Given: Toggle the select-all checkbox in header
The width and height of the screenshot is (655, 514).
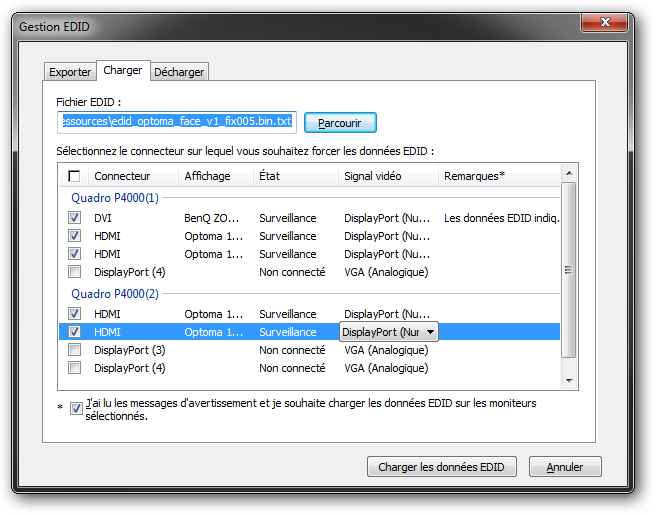Looking at the screenshot, I should pos(75,177).
